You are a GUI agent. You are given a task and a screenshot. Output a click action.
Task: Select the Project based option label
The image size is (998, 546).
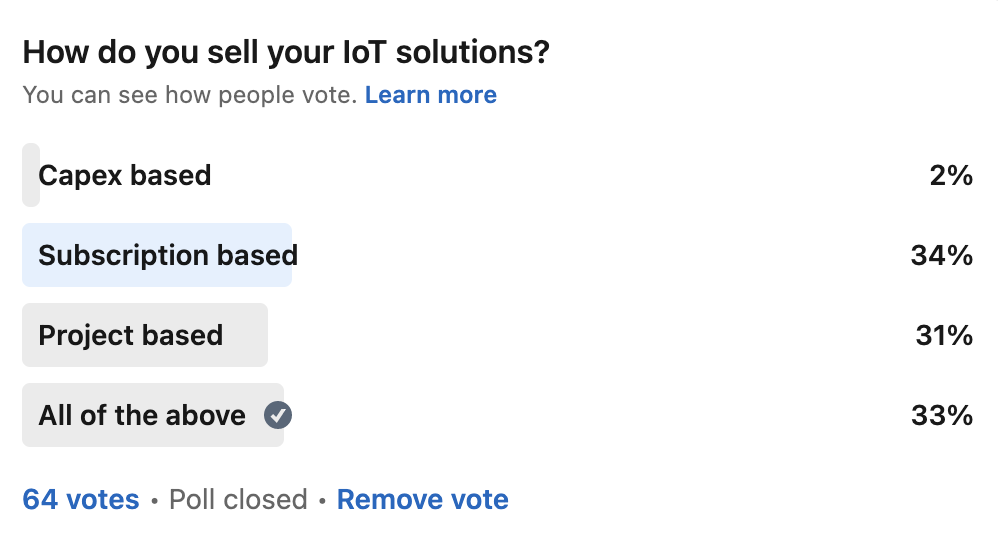[131, 335]
